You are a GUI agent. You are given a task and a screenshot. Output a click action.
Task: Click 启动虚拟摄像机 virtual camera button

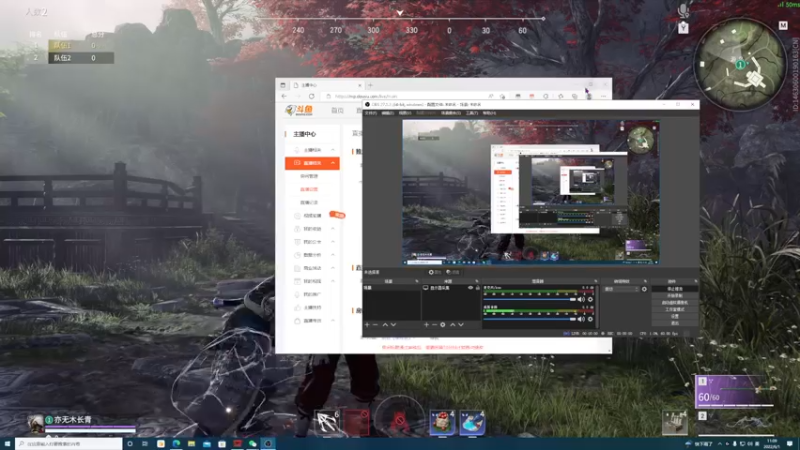click(x=674, y=303)
